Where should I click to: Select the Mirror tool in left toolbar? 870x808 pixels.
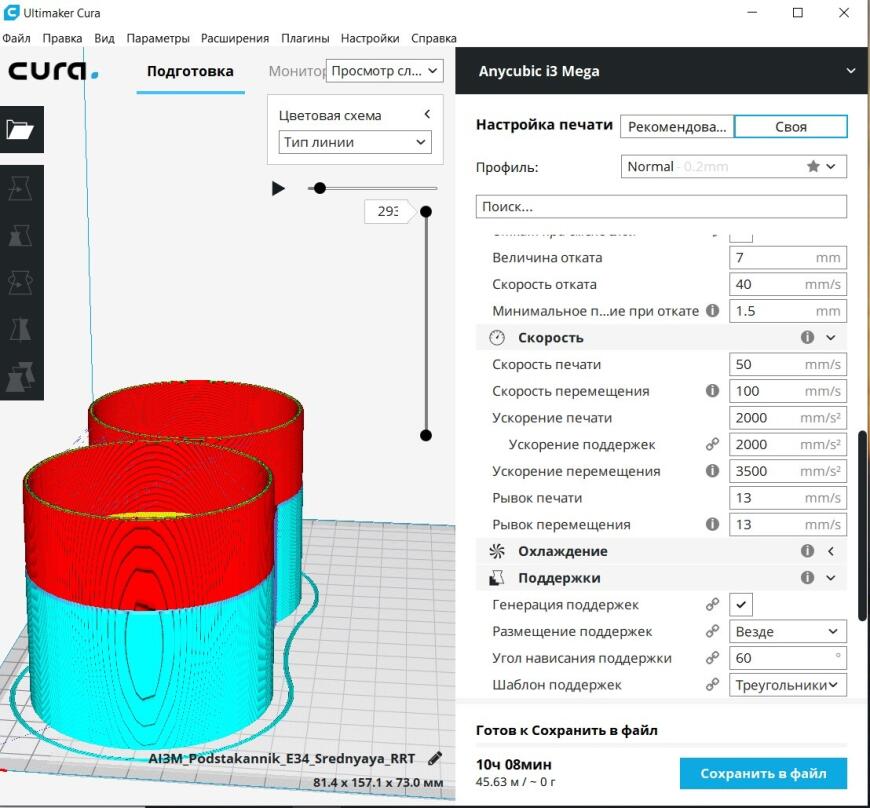pos(20,329)
